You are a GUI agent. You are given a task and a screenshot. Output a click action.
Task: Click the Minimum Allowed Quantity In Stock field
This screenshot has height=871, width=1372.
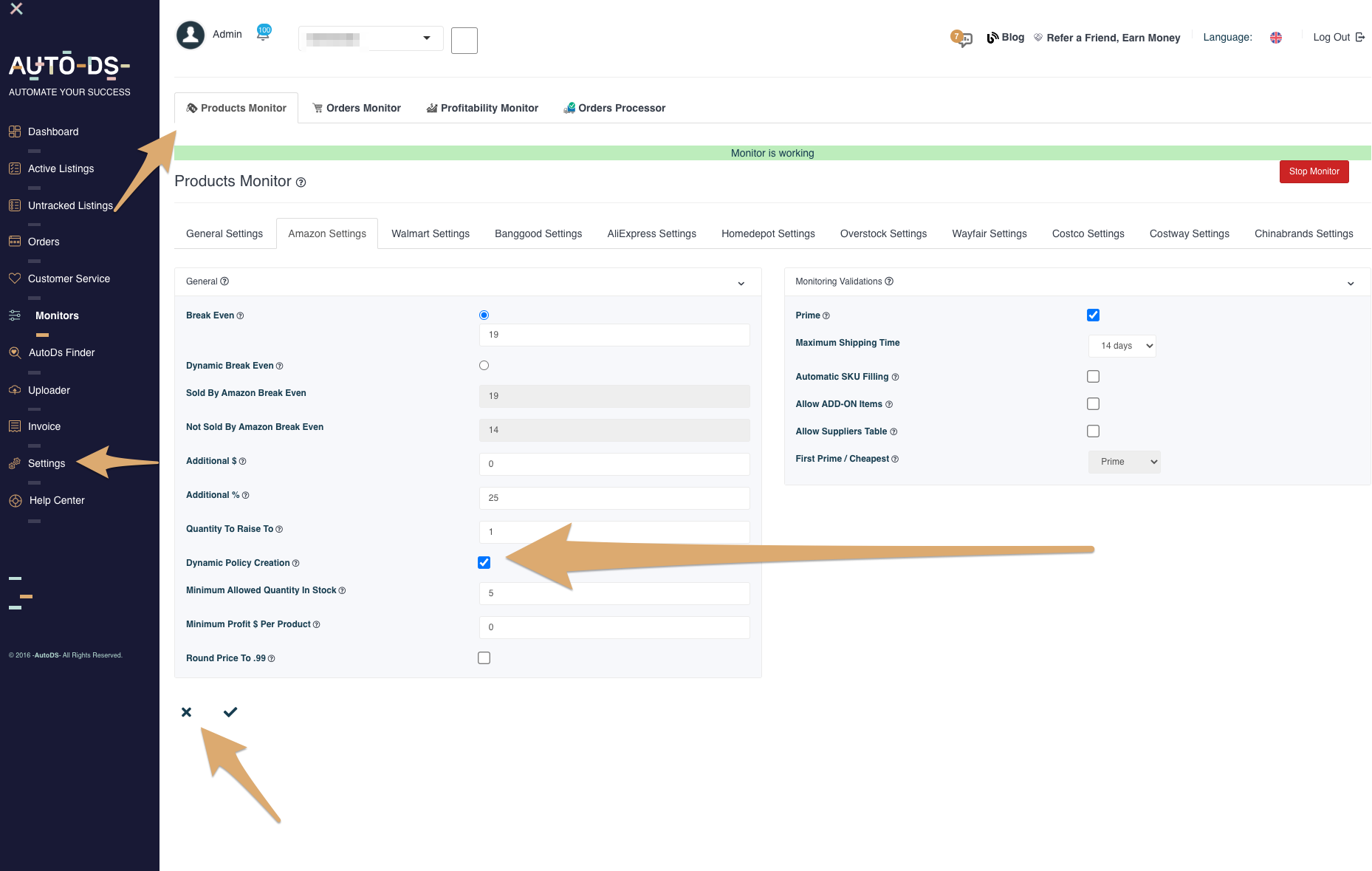coord(614,593)
